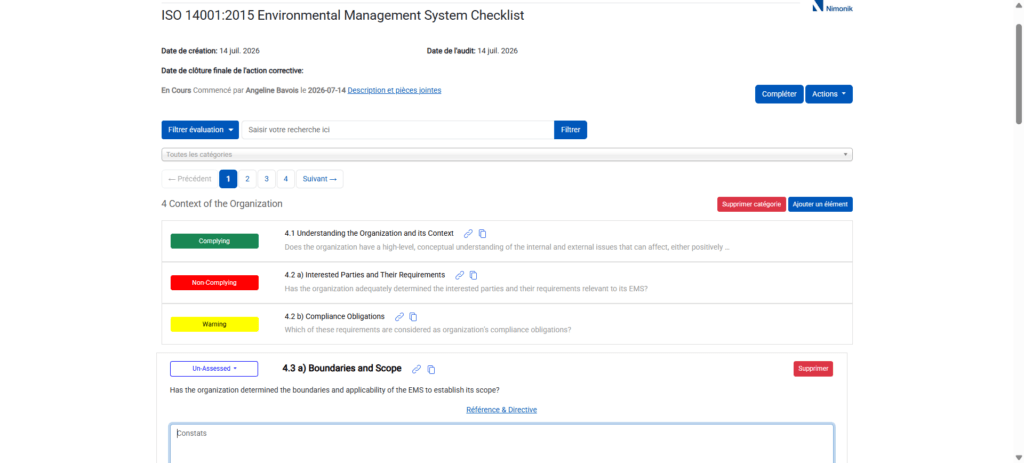Go to page 4 of checklist
This screenshot has width=1024, height=463.
285,179
